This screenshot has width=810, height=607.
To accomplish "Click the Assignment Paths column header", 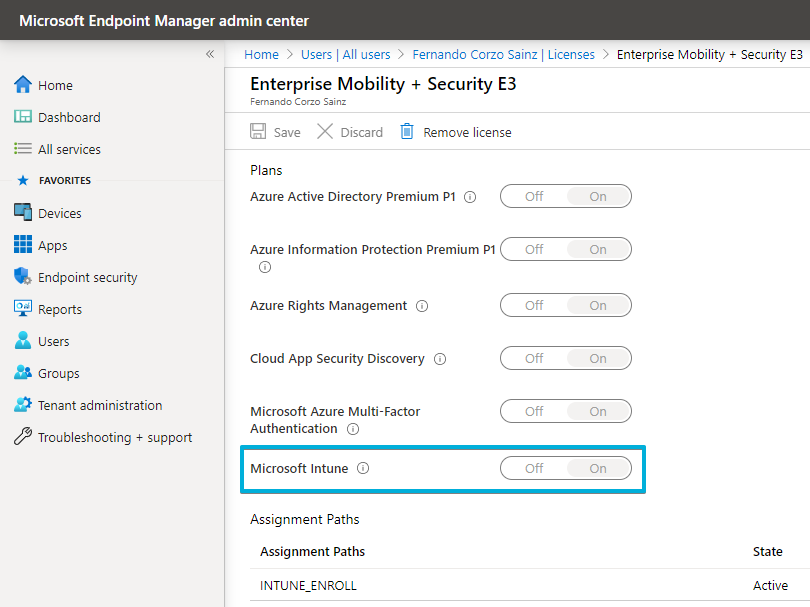I will coord(313,551).
